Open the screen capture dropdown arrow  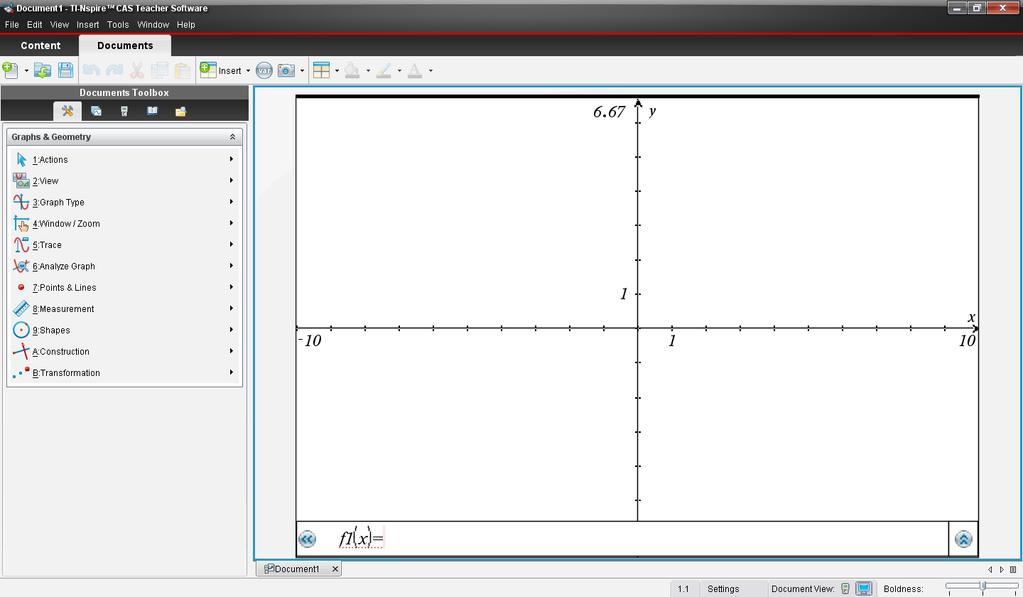click(x=302, y=70)
